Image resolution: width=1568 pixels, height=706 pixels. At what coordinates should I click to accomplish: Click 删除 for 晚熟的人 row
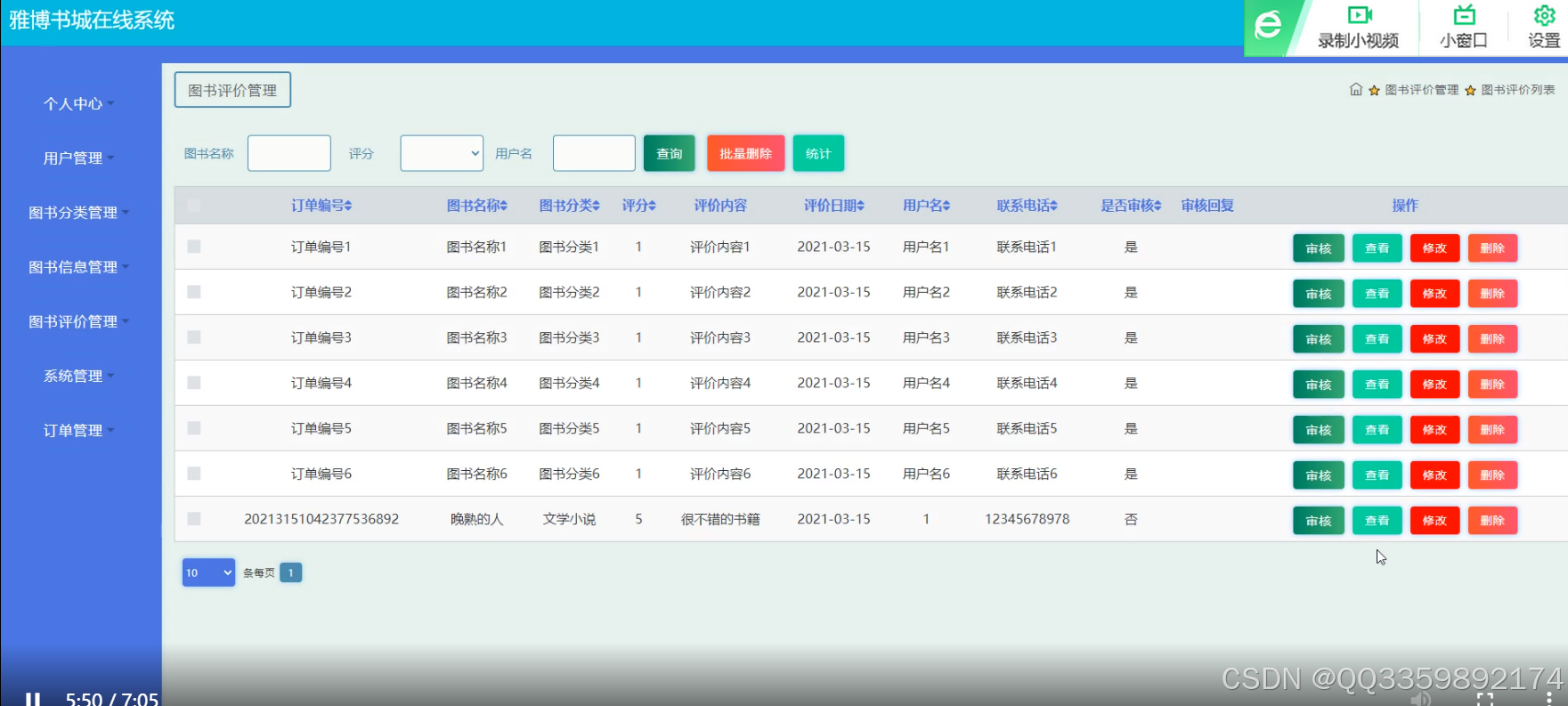pyautogui.click(x=1492, y=521)
